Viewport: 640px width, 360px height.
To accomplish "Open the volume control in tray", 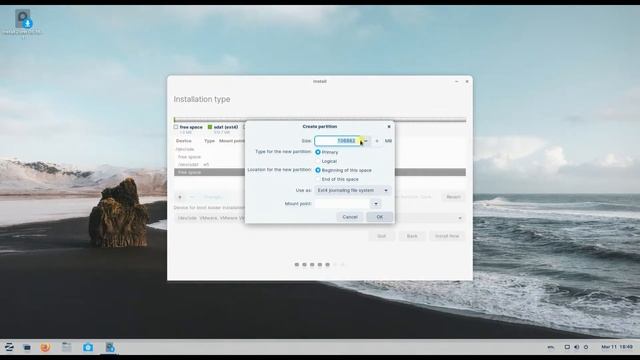I will point(576,347).
